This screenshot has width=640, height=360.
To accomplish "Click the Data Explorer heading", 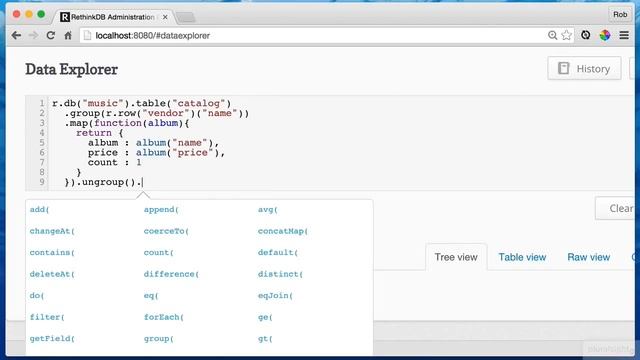I will (x=71, y=69).
